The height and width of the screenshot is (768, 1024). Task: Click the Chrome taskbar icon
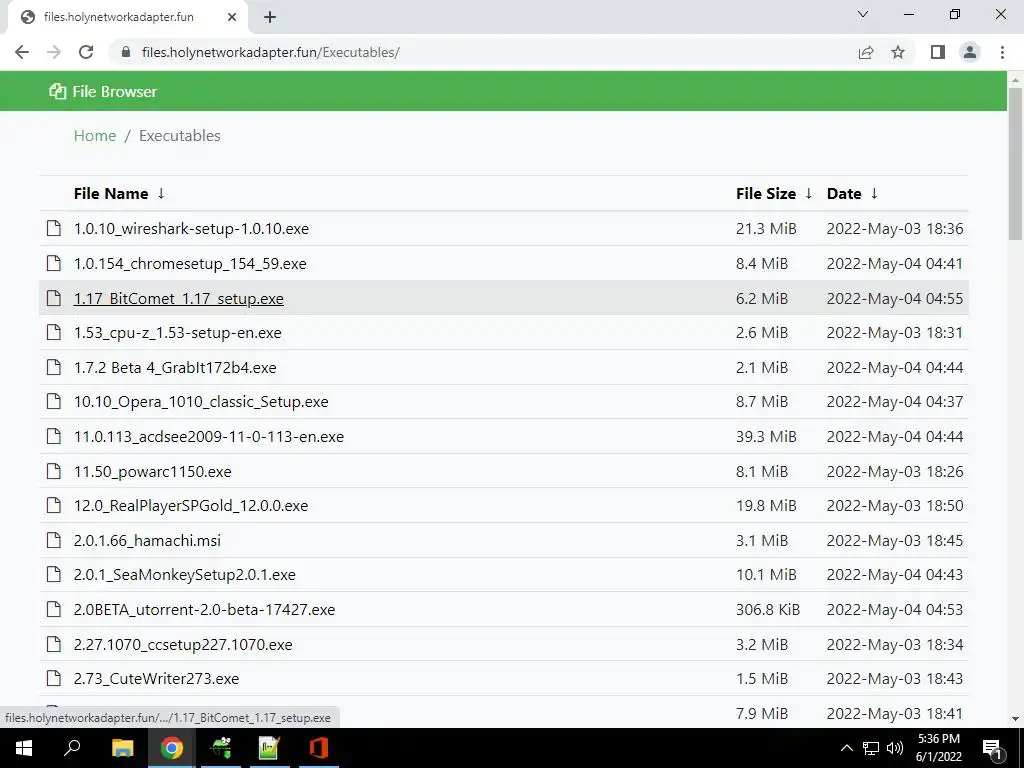tap(172, 748)
